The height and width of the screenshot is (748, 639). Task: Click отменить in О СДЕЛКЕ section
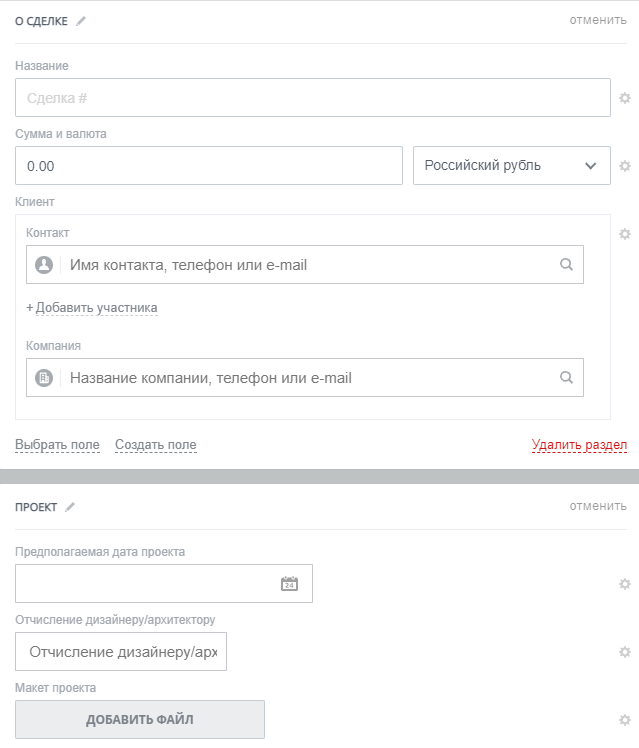[598, 20]
